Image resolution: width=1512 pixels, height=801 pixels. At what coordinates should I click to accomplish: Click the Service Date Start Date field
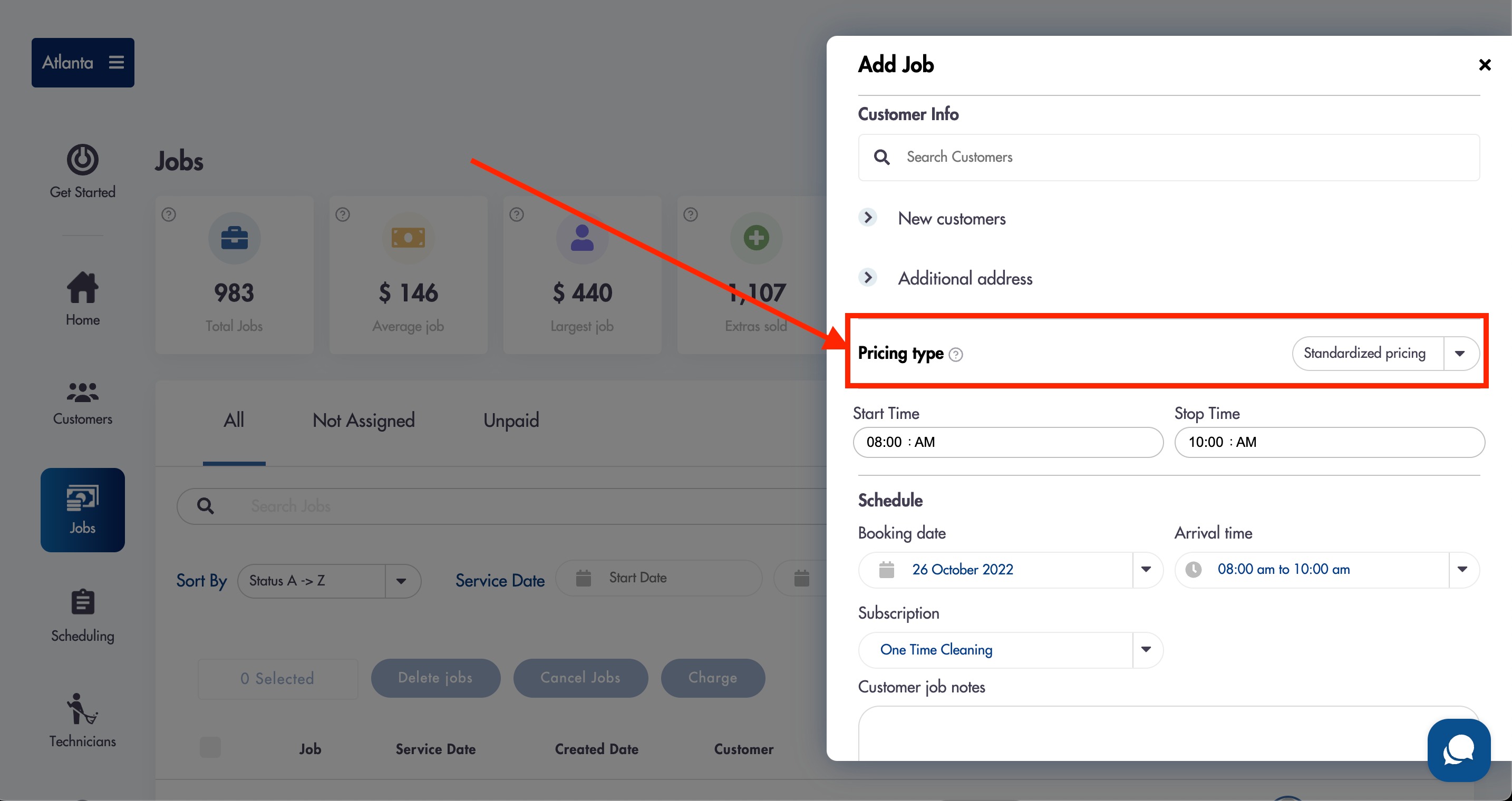[x=658, y=578]
